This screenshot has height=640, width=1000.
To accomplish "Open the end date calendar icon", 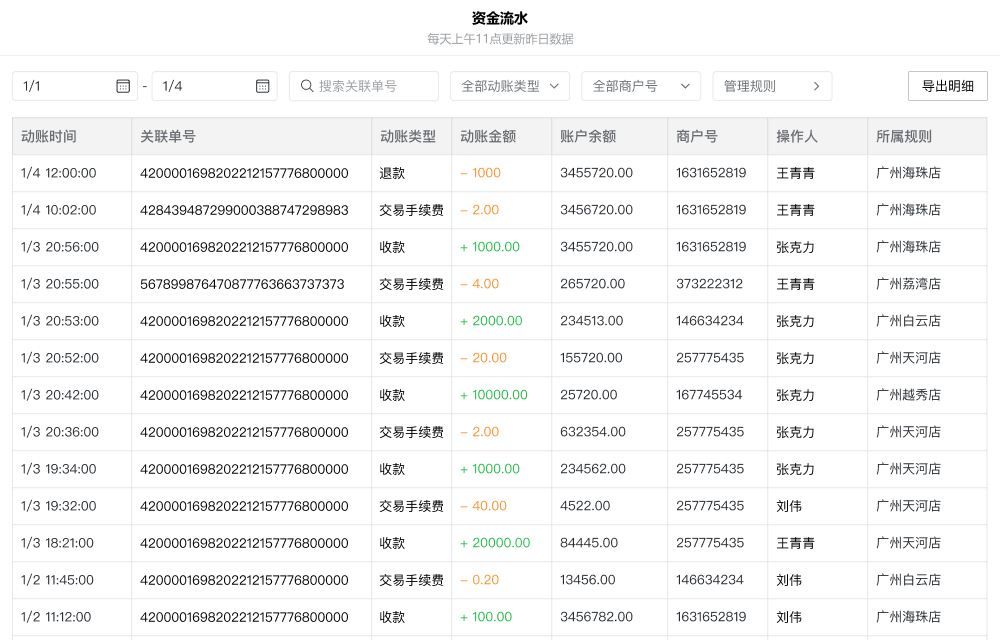I will (262, 86).
